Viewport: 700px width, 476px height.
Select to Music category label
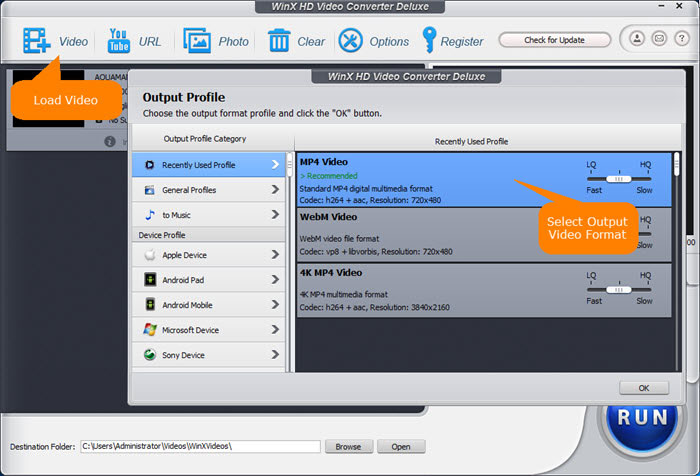pos(176,215)
